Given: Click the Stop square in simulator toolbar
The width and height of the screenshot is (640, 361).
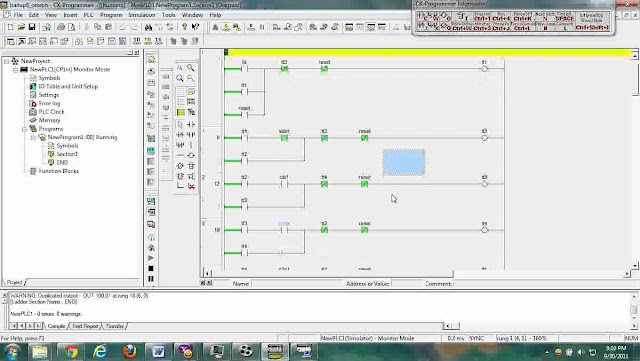Looking at the screenshot, I should pyautogui.click(x=151, y=269).
